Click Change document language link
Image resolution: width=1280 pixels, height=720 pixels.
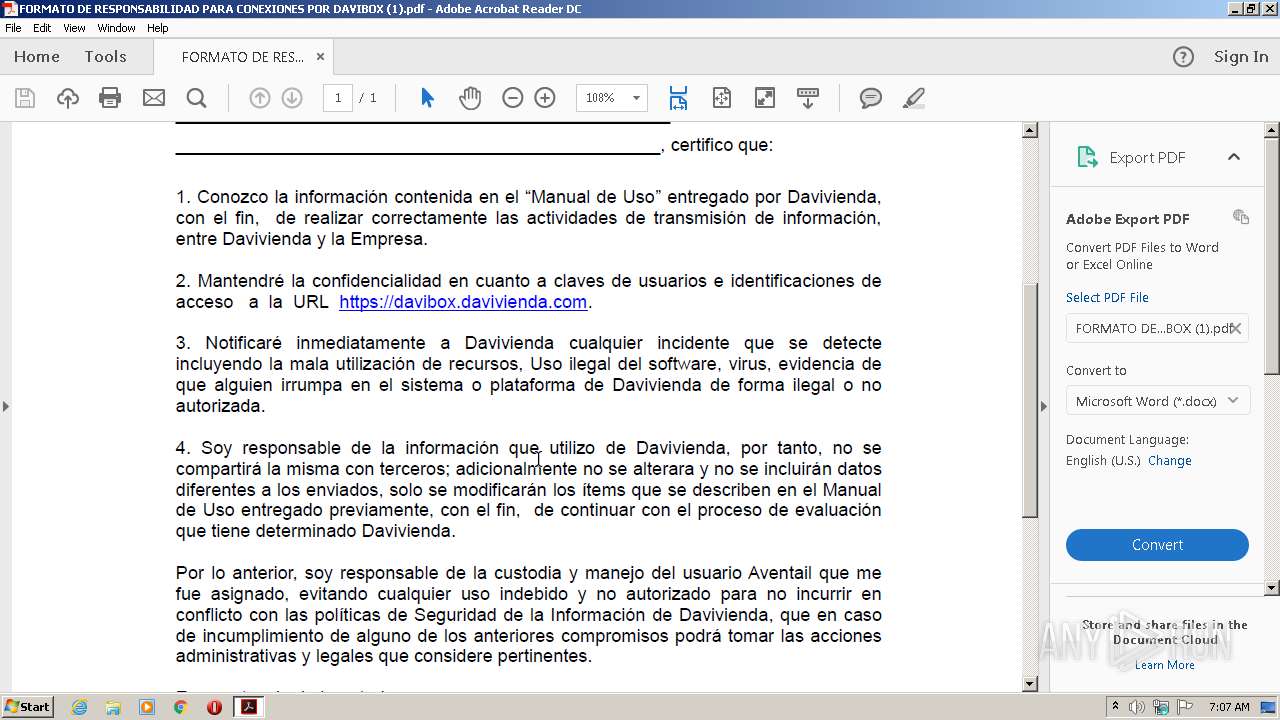(1169, 461)
